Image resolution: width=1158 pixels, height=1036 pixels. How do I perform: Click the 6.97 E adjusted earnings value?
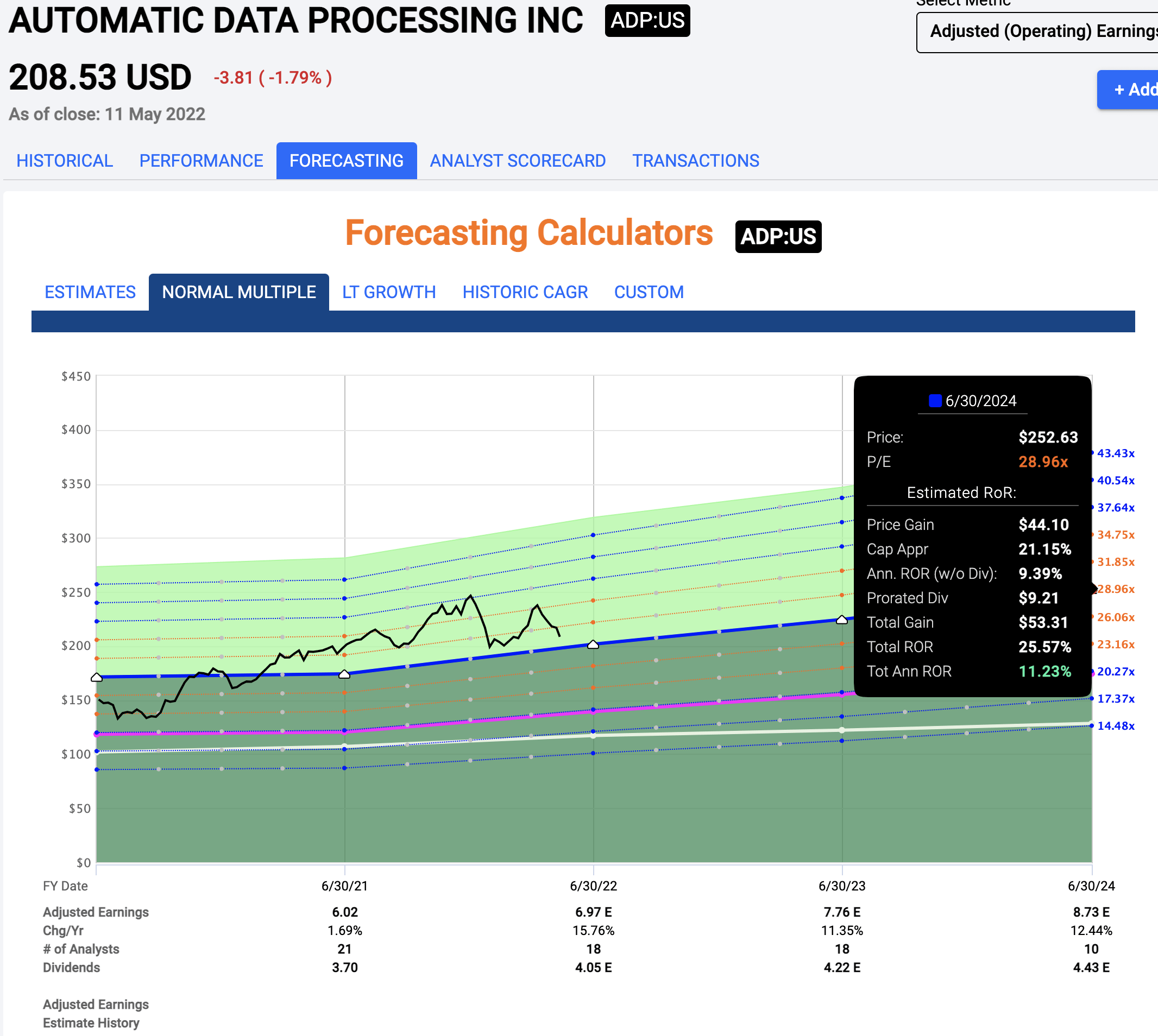[x=593, y=912]
